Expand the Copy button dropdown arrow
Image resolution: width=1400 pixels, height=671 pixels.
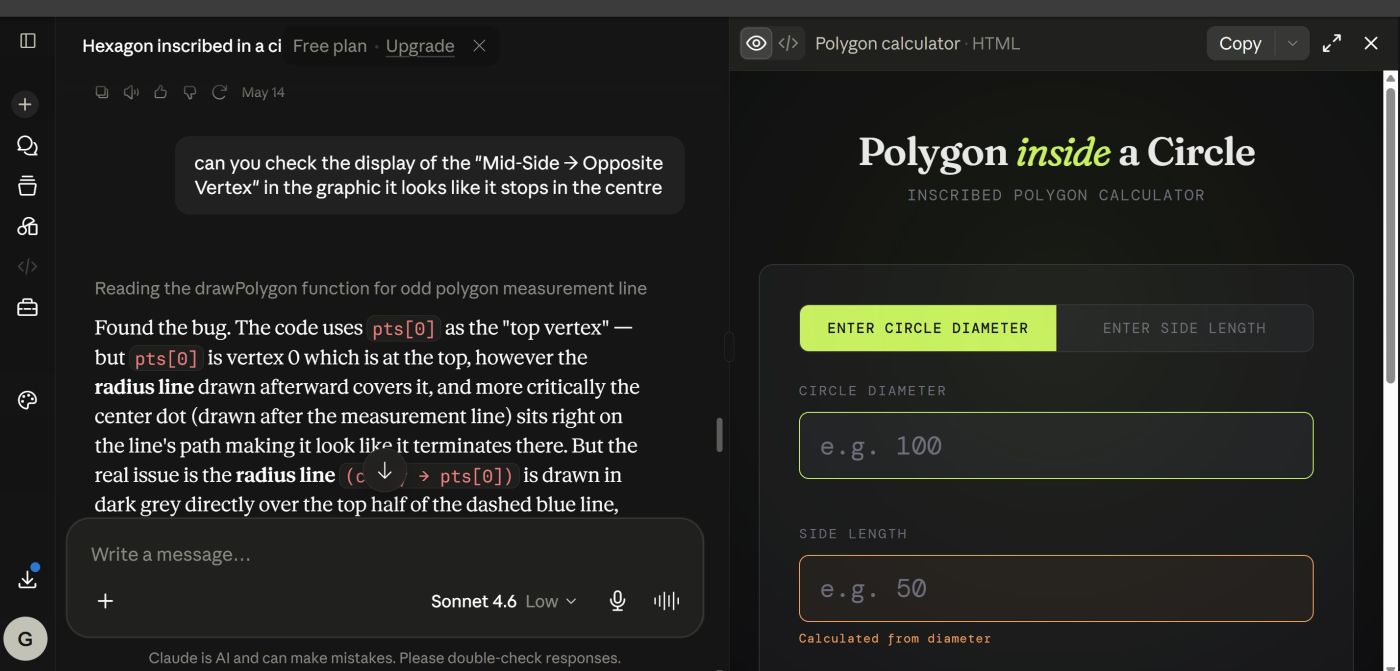1292,43
